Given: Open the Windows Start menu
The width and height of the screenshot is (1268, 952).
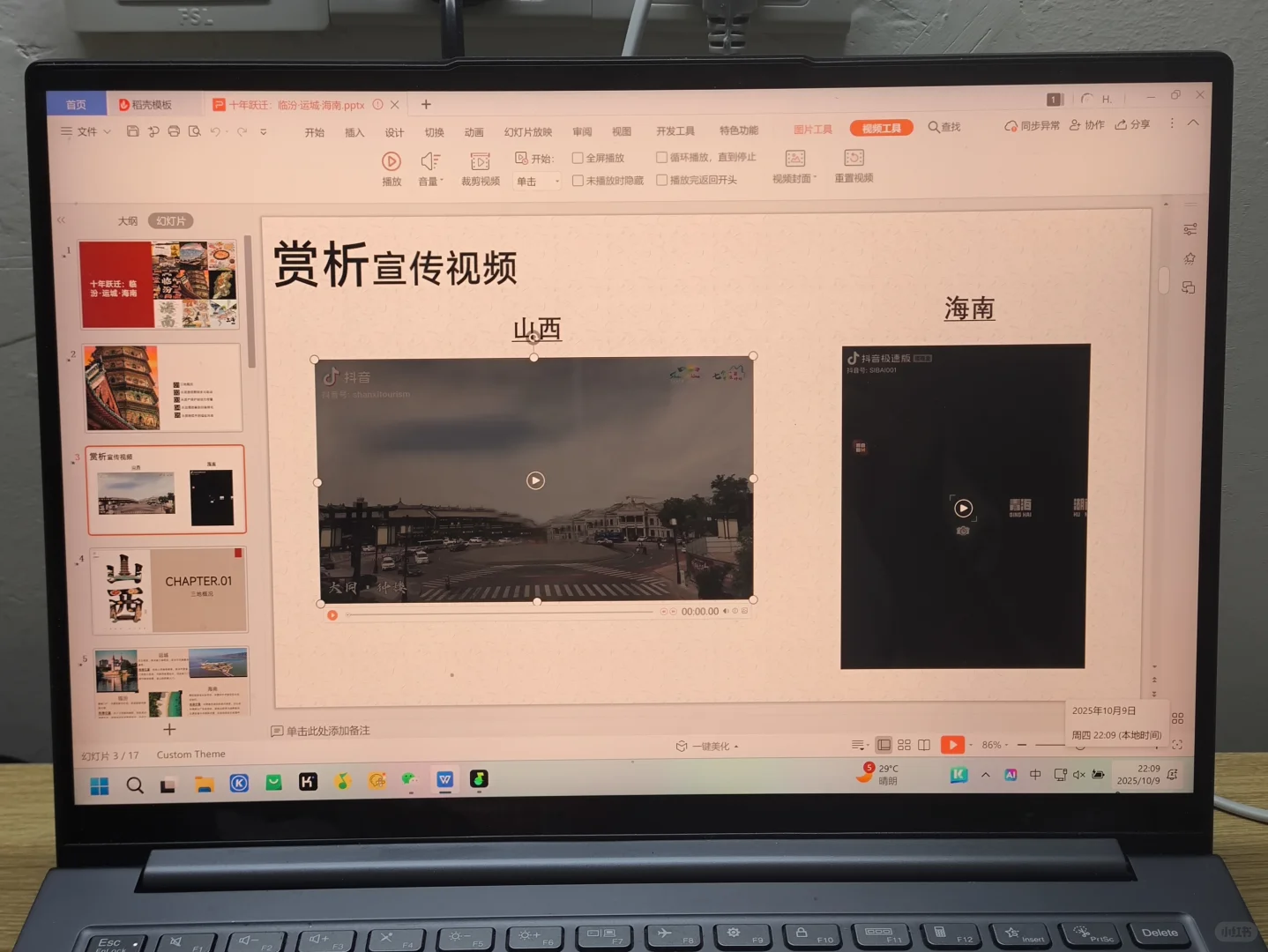Looking at the screenshot, I should click(100, 785).
